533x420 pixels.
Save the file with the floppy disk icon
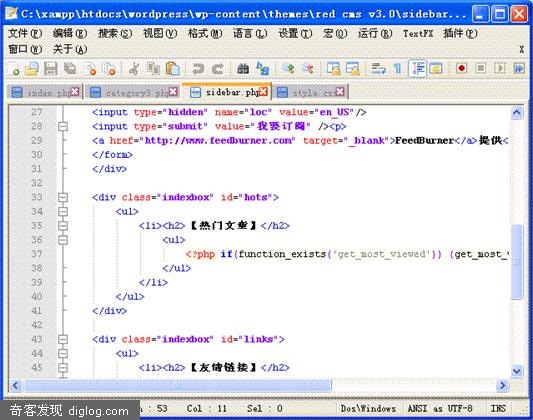click(51, 69)
